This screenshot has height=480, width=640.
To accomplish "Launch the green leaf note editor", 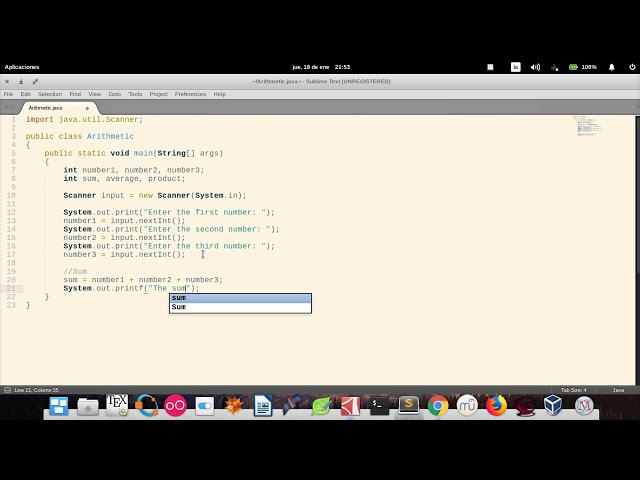I will point(321,406).
